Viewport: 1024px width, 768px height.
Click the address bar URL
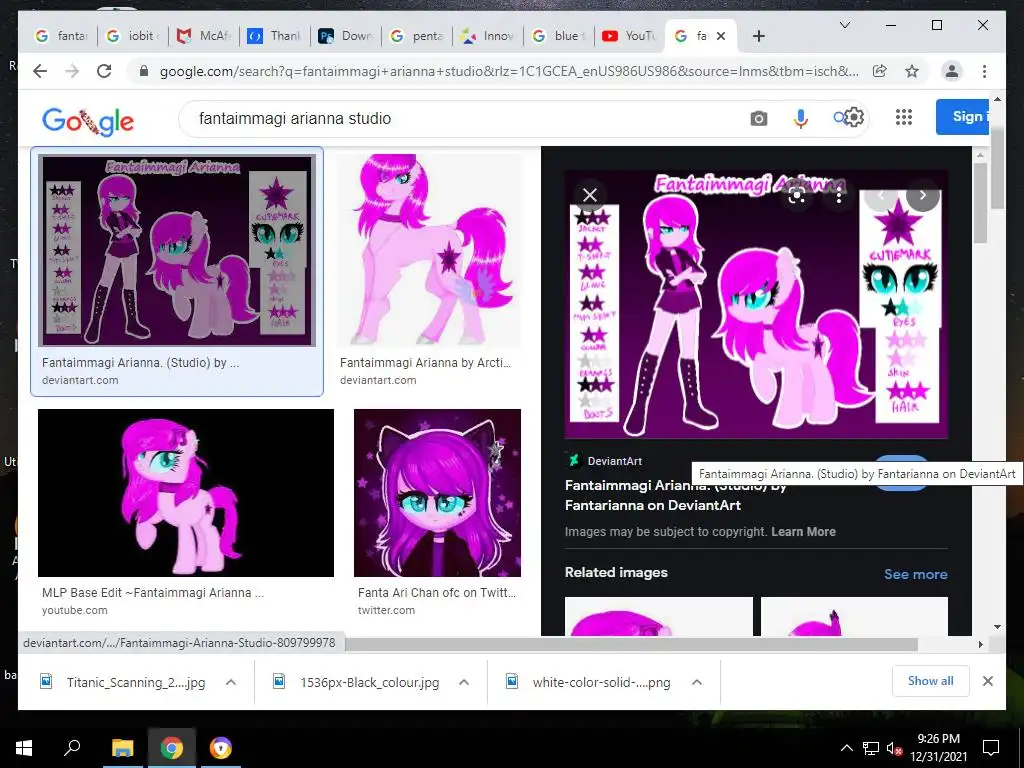point(509,71)
